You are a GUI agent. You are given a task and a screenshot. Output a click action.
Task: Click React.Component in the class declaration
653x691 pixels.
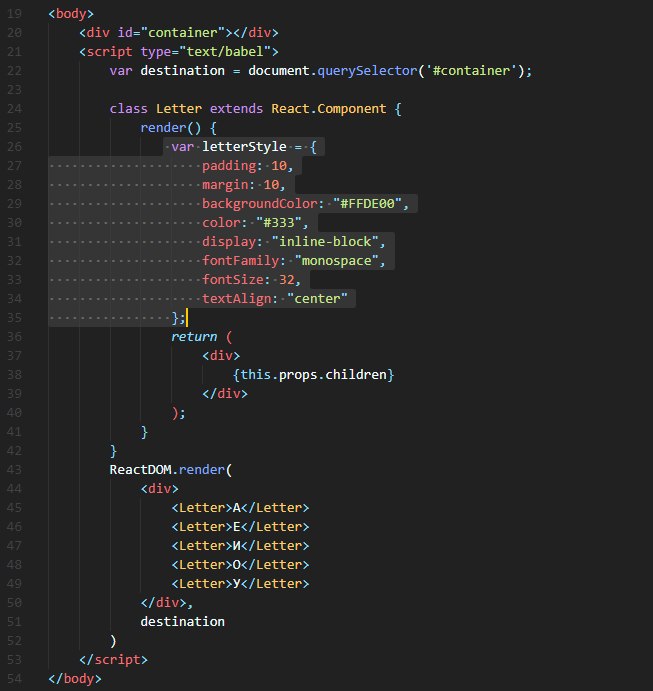pyautogui.click(x=329, y=108)
